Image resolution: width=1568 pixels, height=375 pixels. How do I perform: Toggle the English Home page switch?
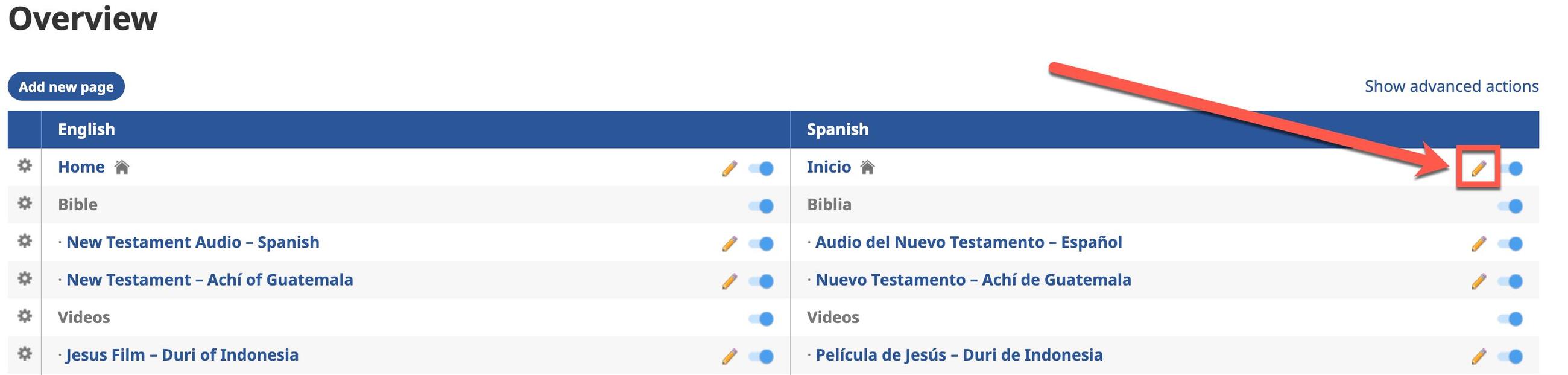(x=762, y=168)
